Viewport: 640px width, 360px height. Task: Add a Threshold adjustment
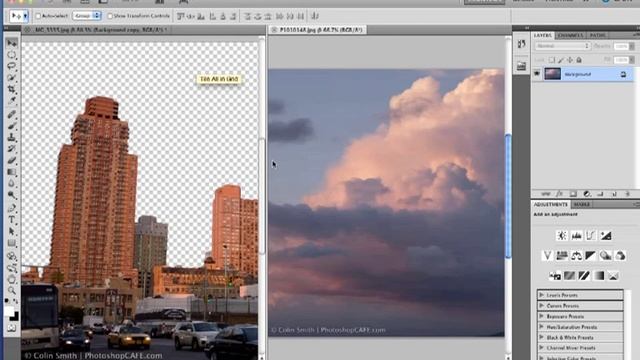tap(584, 276)
